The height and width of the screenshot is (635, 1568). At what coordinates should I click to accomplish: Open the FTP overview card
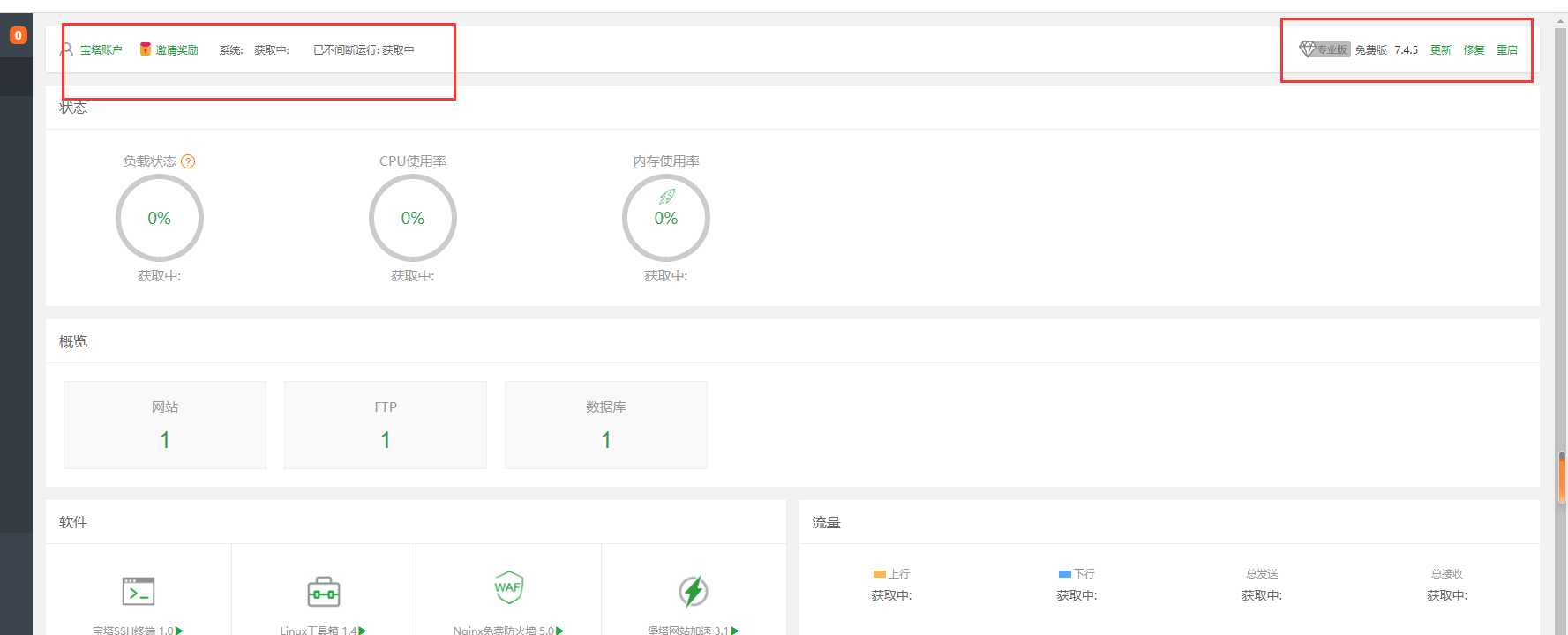[386, 425]
